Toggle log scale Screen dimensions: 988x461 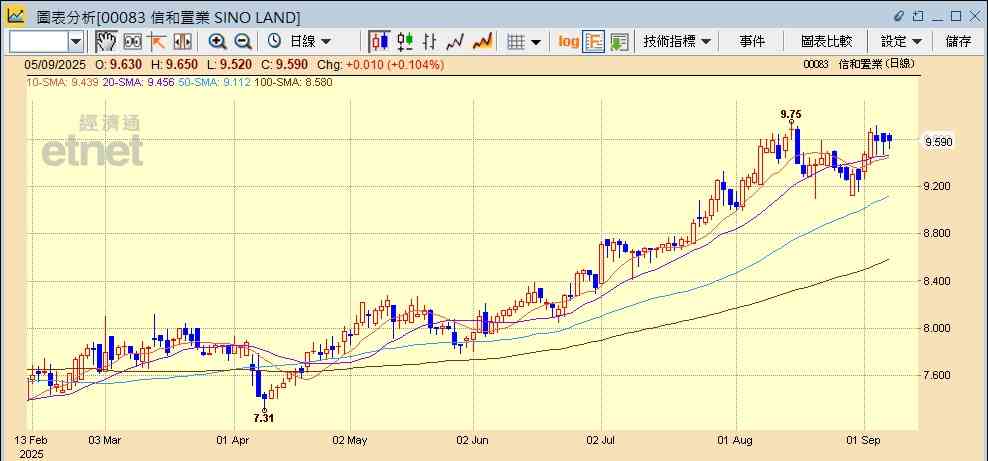[568, 42]
